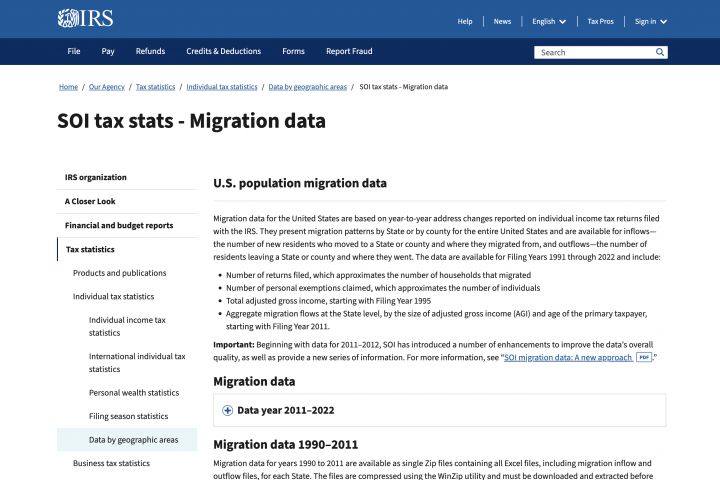Open the File menu
720x480 pixels.
pos(73,51)
